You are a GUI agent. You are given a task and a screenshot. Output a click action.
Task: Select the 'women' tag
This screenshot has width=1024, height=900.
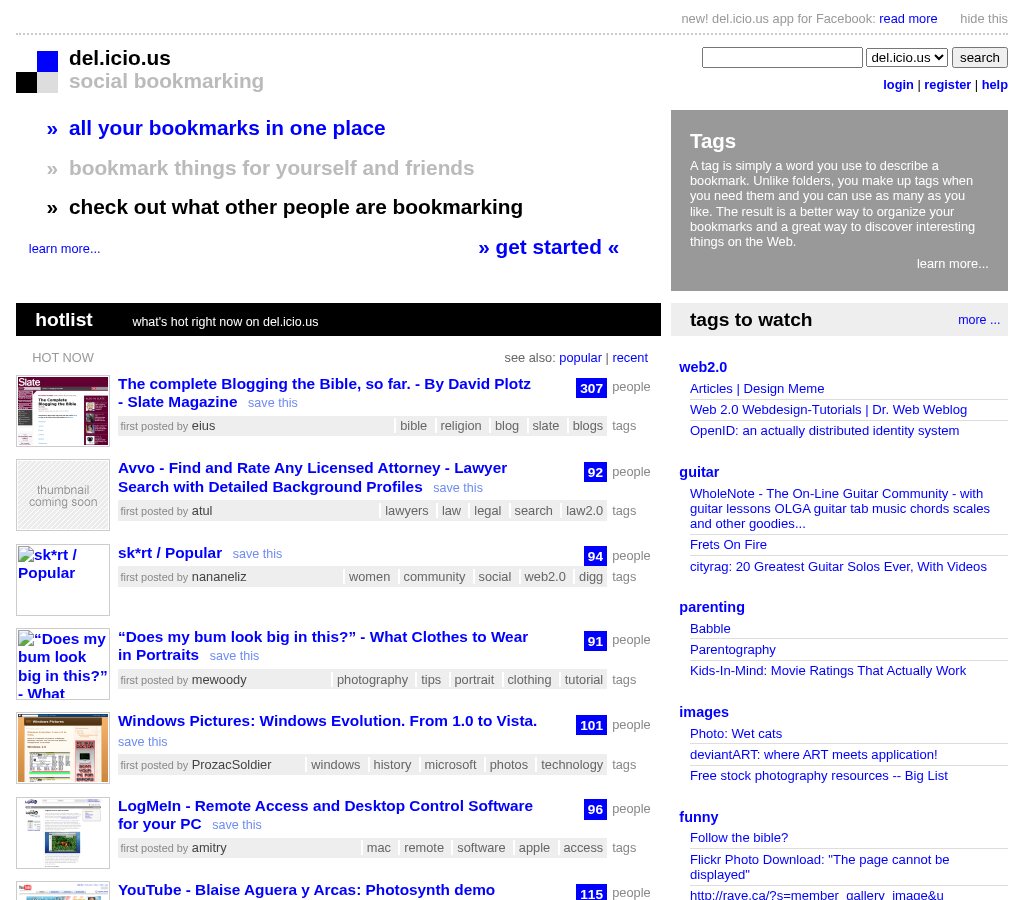click(x=369, y=577)
